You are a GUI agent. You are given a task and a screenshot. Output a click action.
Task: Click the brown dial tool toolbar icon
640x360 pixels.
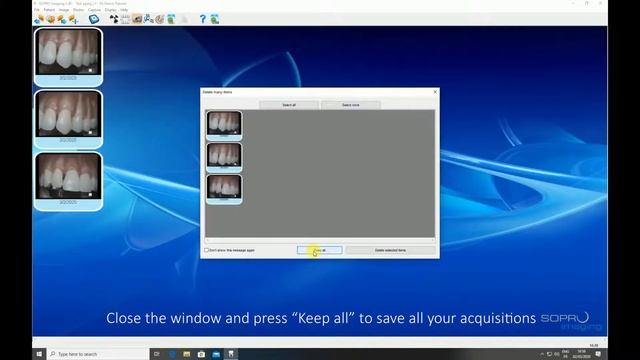click(160, 19)
